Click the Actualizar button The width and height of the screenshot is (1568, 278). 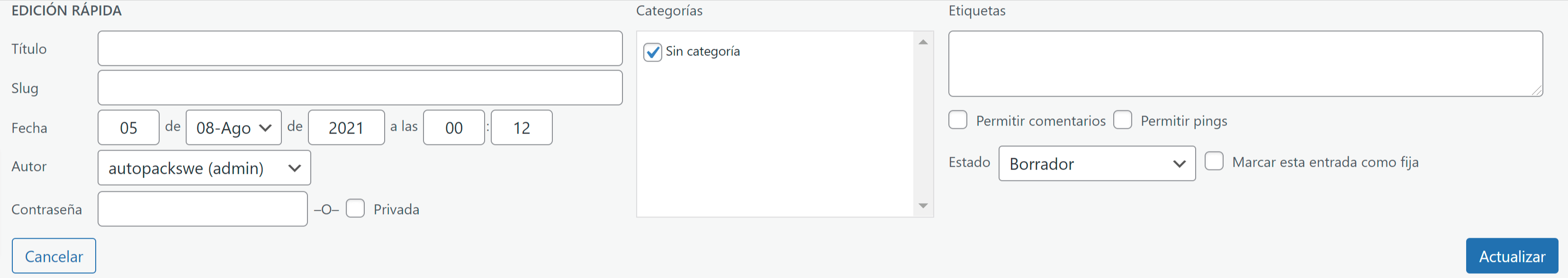[x=1512, y=256]
